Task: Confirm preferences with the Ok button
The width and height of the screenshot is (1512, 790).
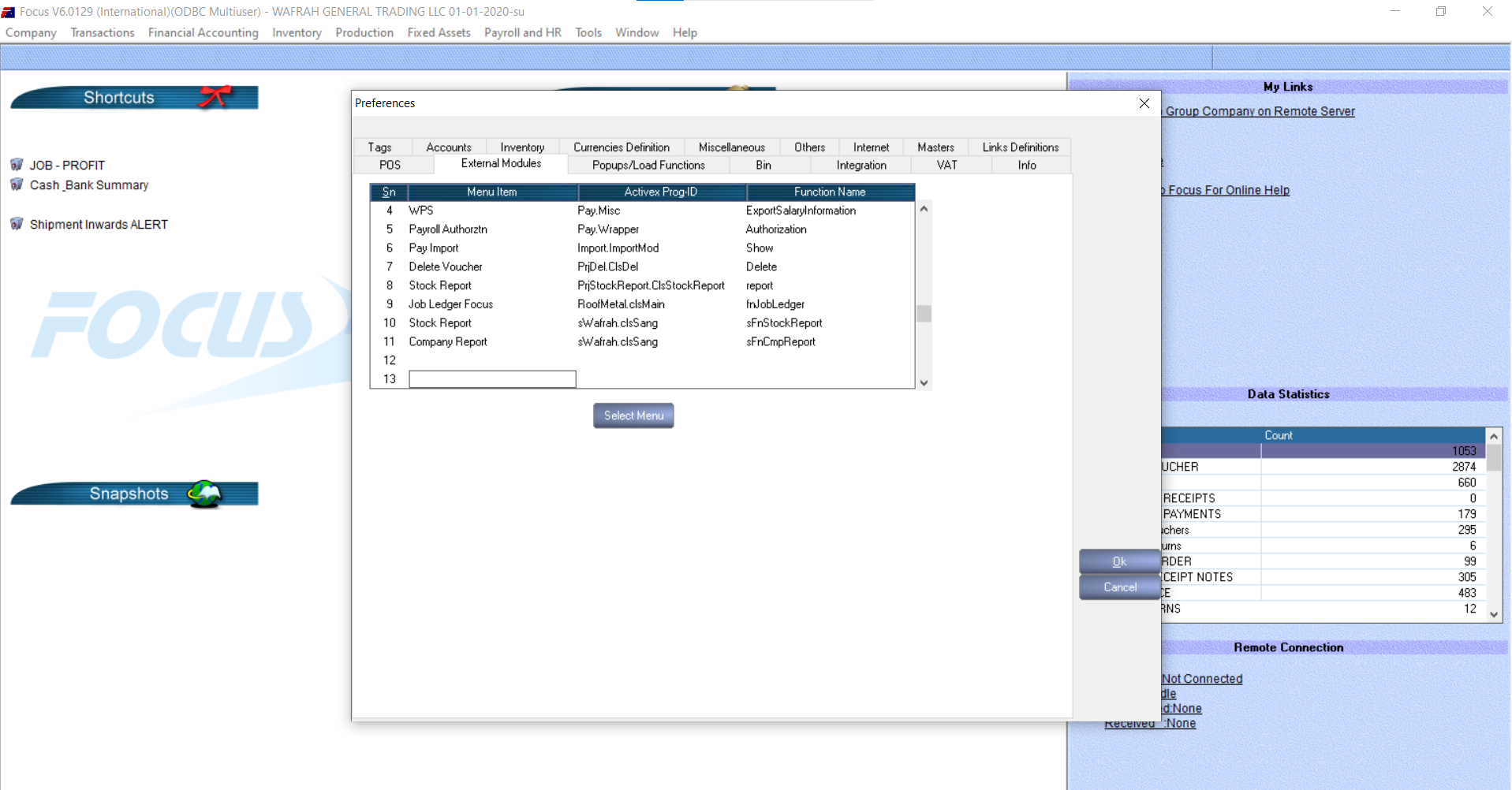Action: (1118, 561)
